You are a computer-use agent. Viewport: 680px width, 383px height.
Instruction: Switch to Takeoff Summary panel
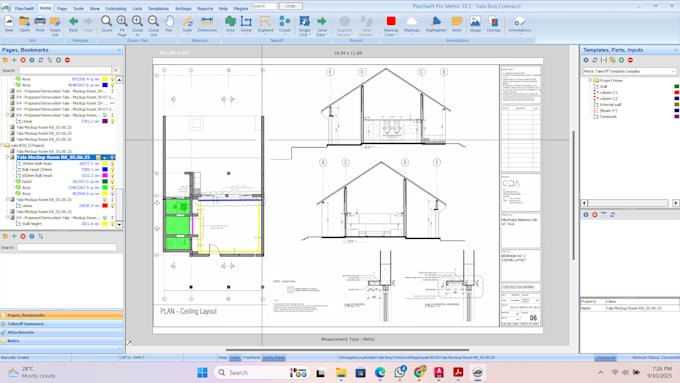62,324
